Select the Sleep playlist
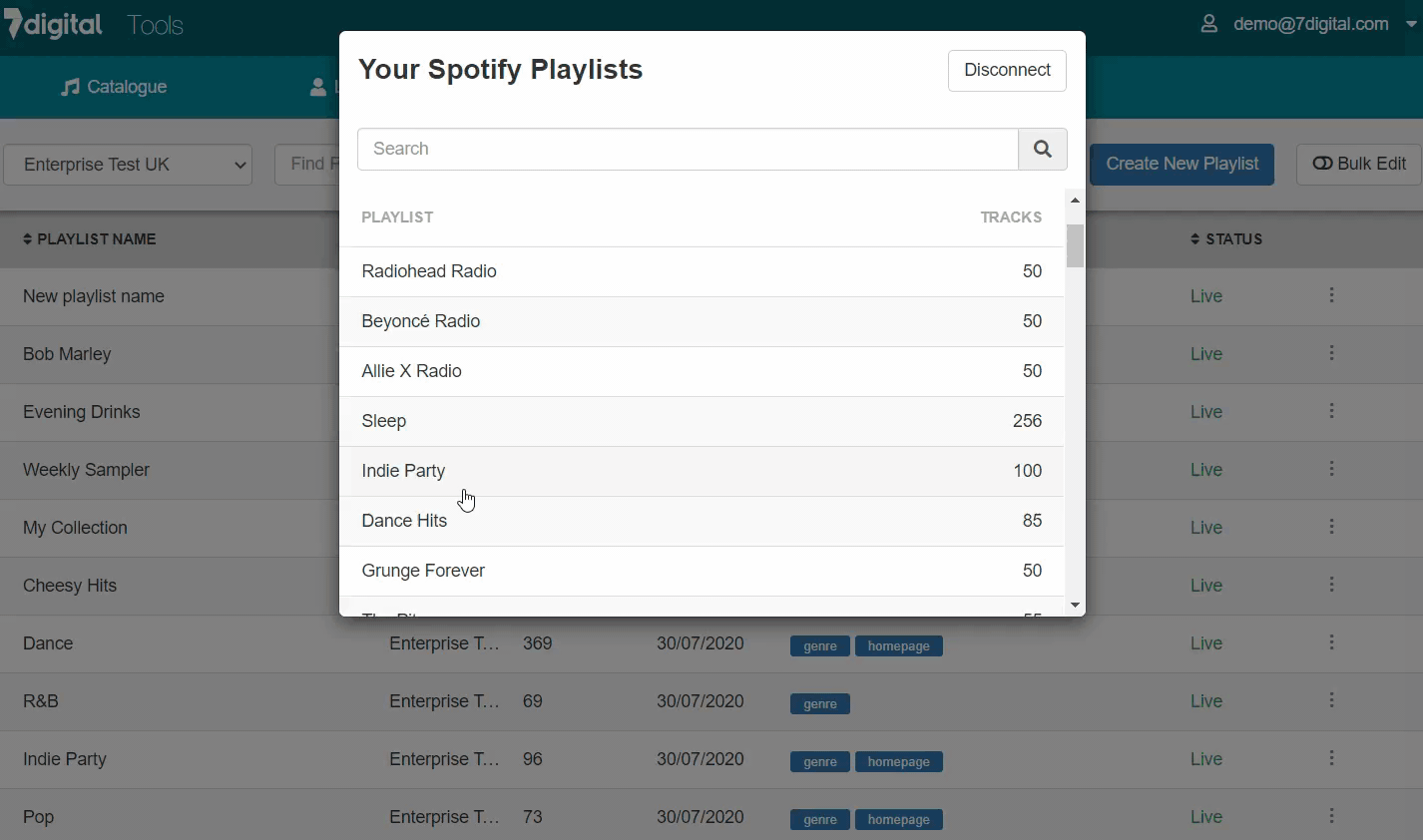 tap(702, 421)
